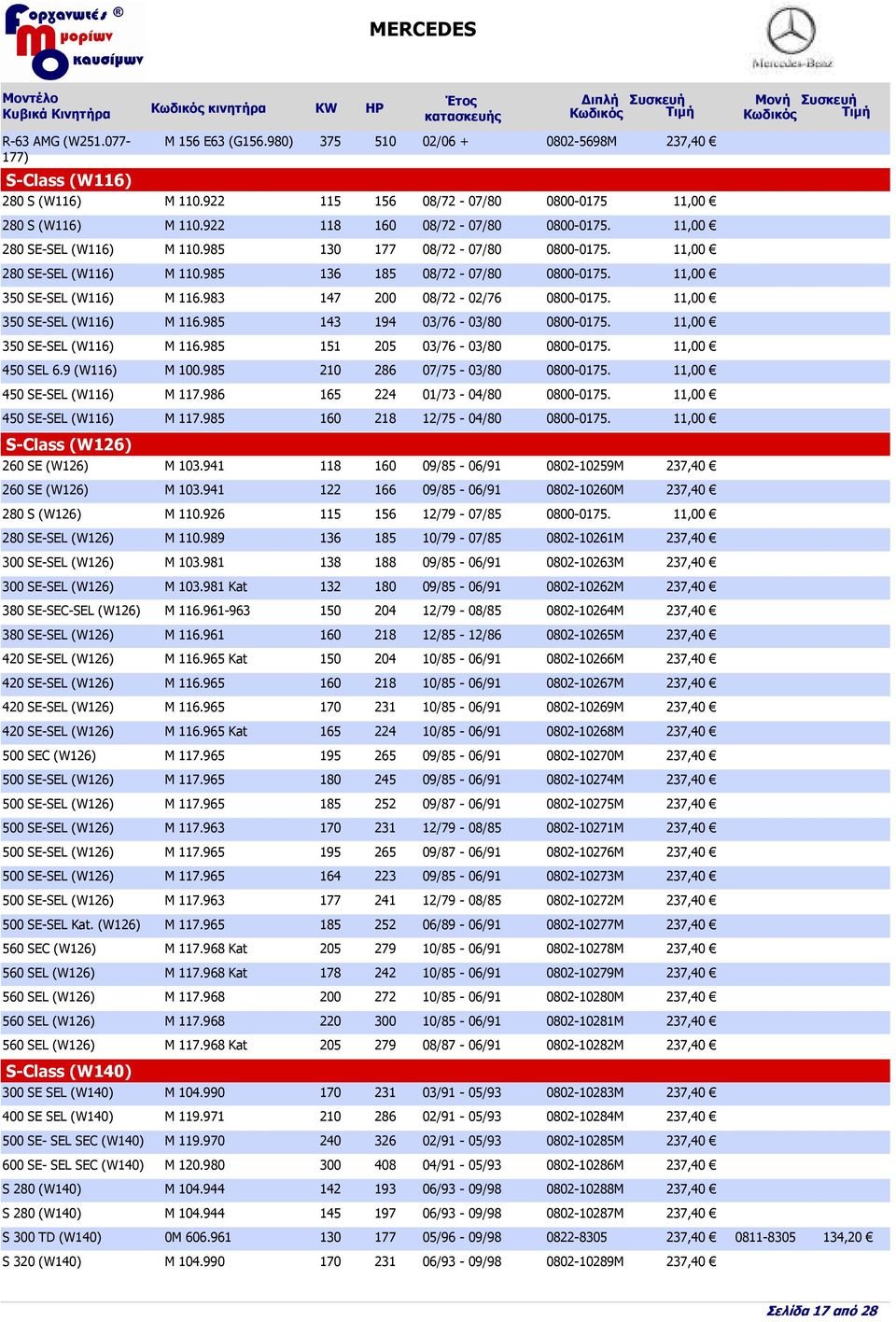Click the R-63 AMG (W251.077-177) model cell
The image size is (896, 1322).
(66, 149)
